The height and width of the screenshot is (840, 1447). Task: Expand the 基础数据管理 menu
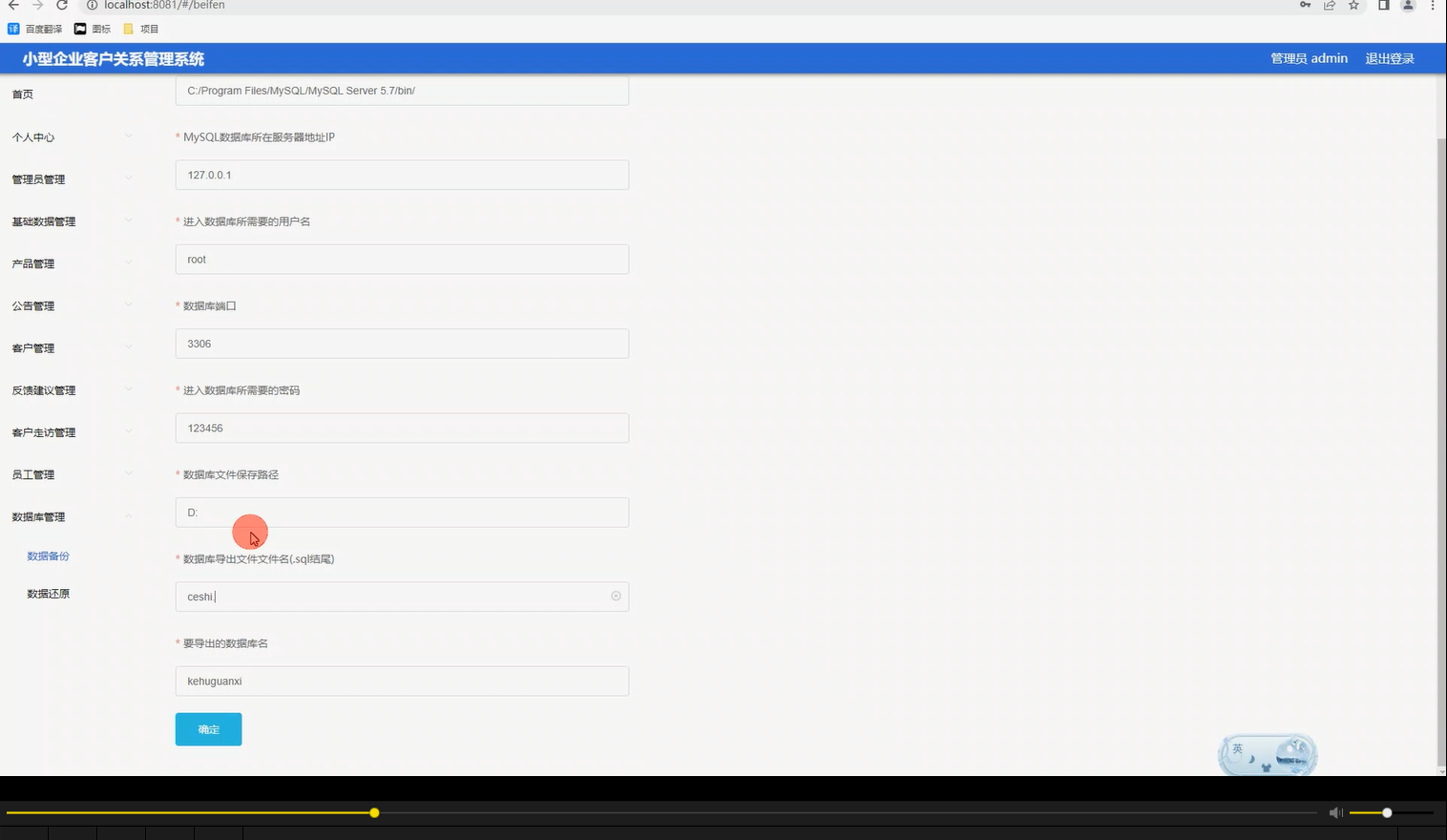tap(73, 221)
